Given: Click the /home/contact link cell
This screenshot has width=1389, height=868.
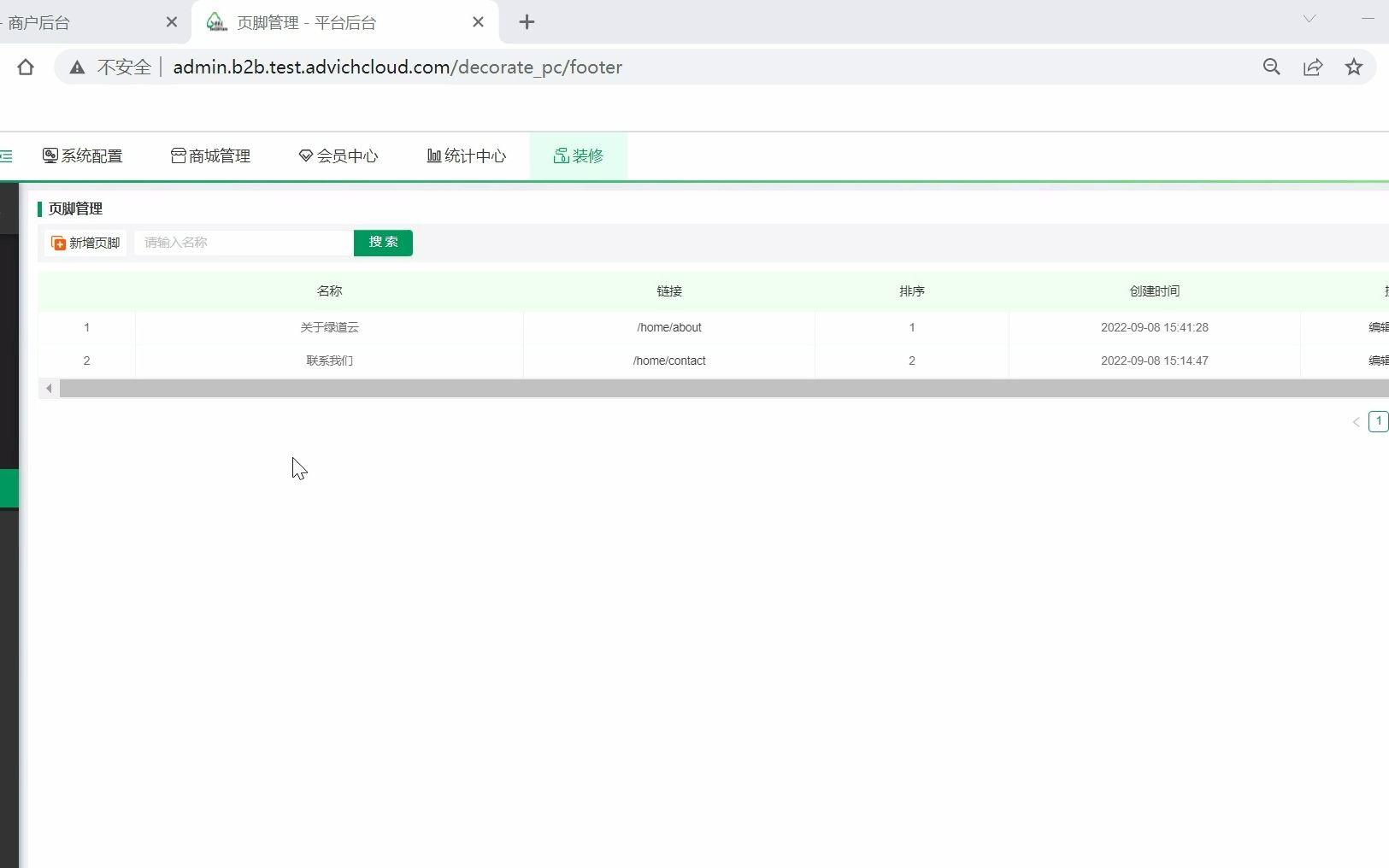Looking at the screenshot, I should click(x=669, y=361).
